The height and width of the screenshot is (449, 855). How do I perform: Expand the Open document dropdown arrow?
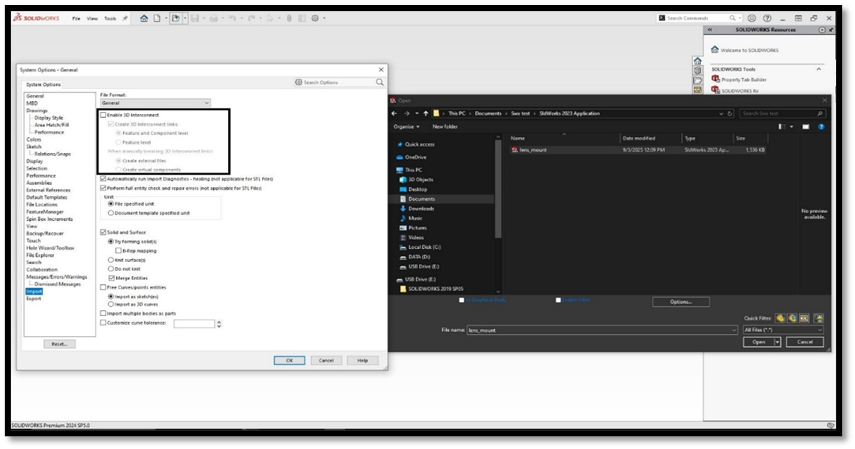coord(185,18)
